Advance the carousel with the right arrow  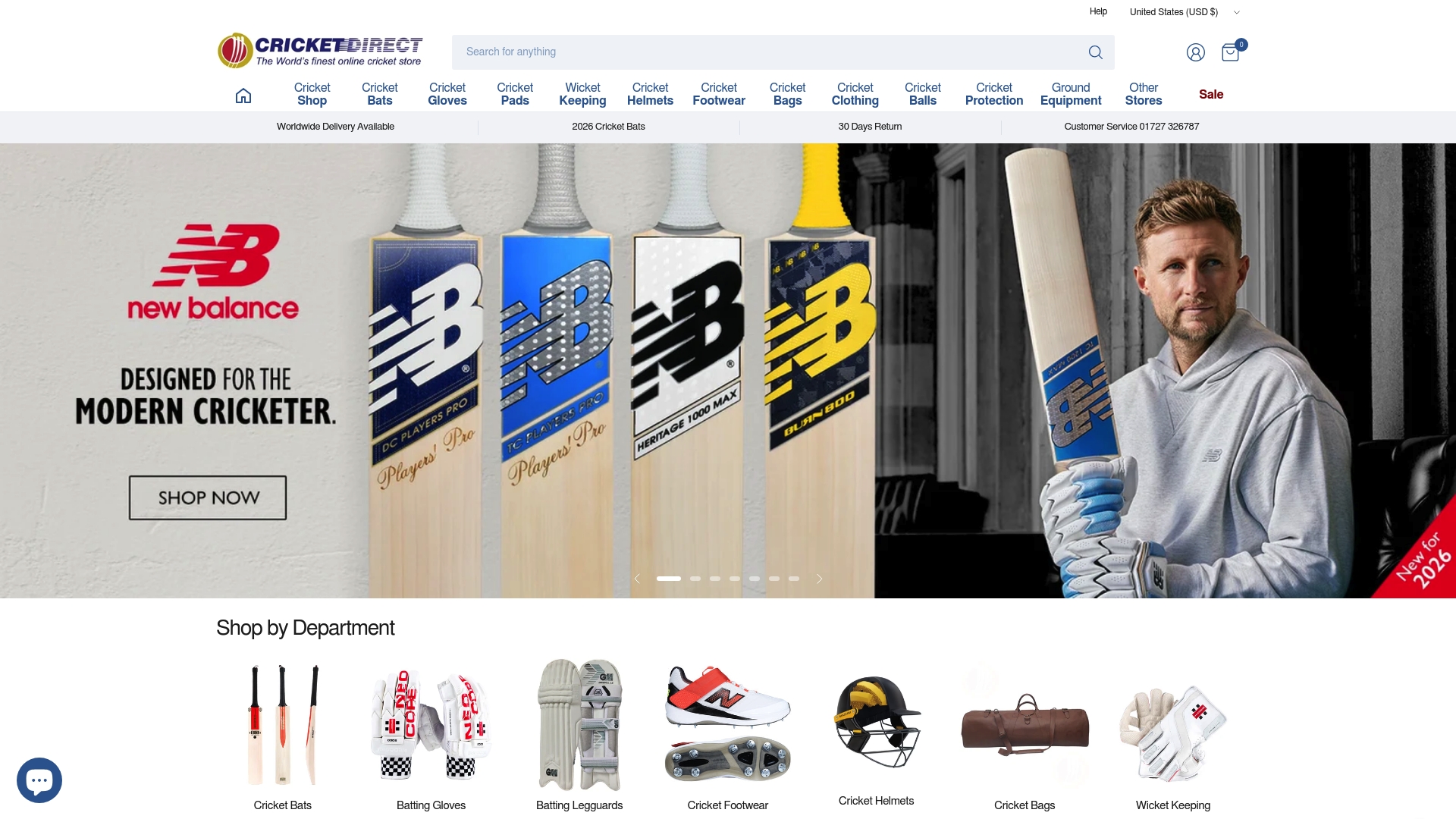pos(819,578)
